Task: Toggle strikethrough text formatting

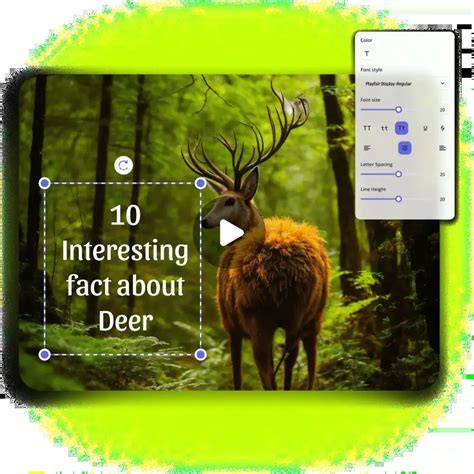Action: coord(443,128)
